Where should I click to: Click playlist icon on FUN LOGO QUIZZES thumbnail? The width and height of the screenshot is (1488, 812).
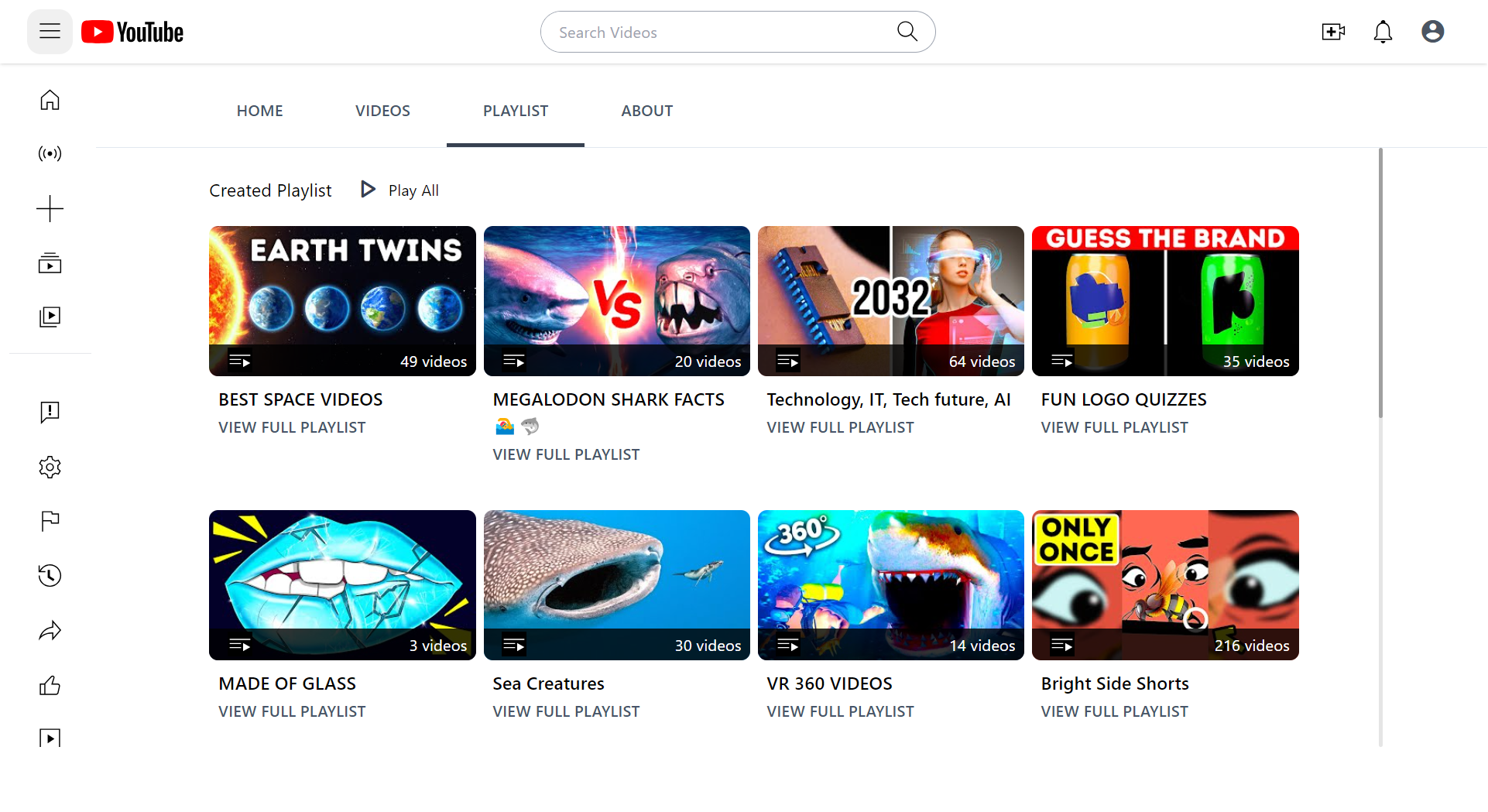coord(1061,361)
